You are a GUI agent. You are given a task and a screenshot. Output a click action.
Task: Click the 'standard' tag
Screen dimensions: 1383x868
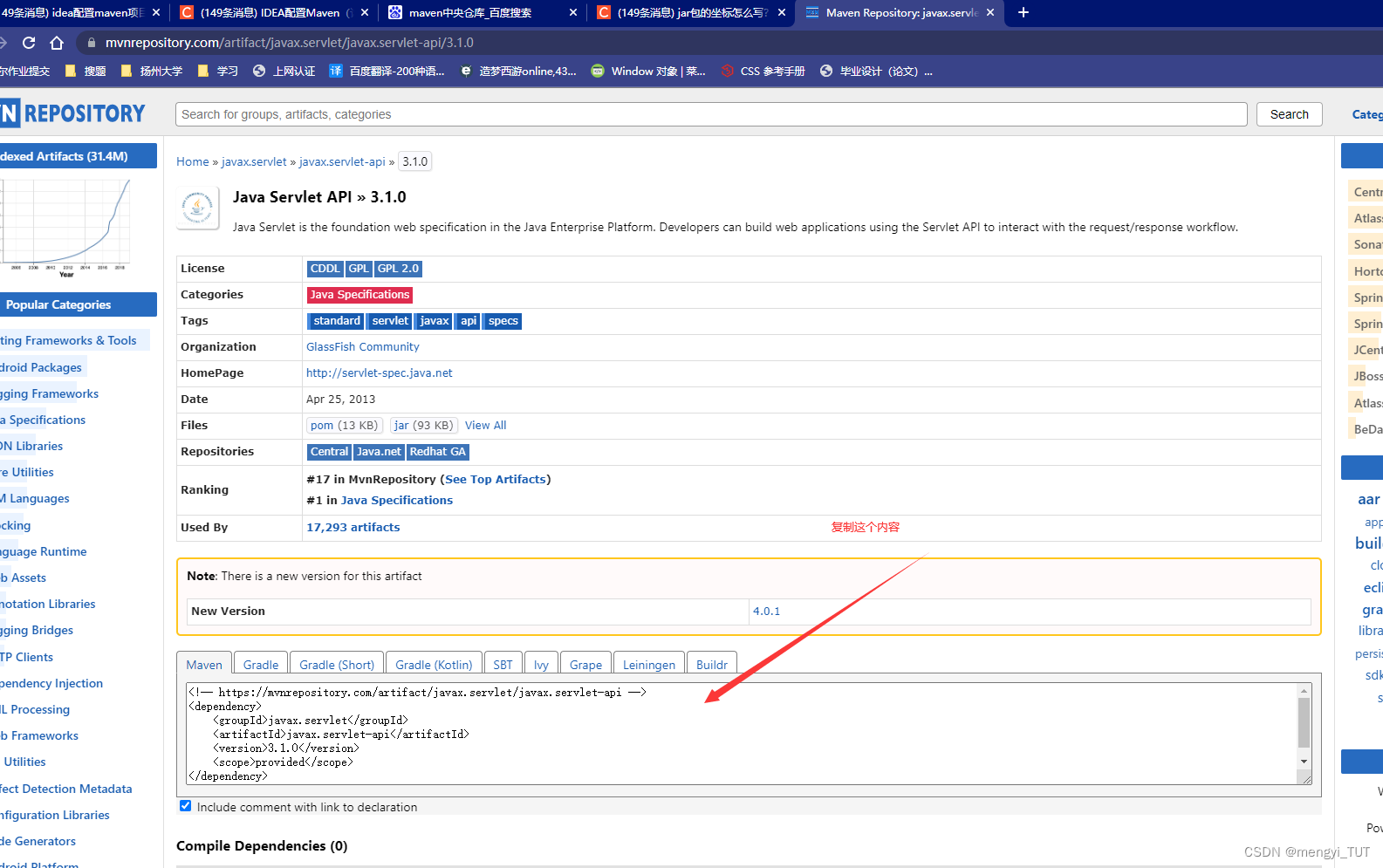336,321
